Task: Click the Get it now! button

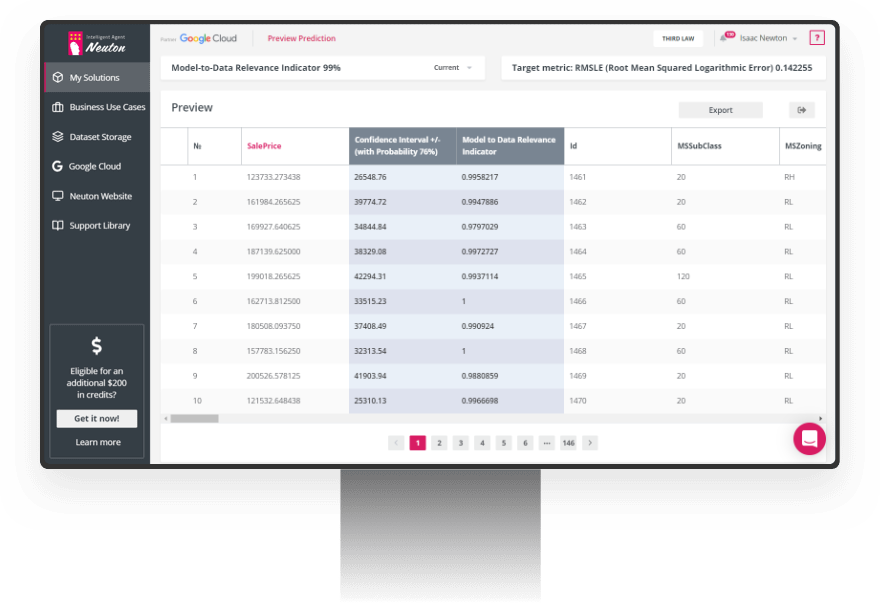Action: 97,419
